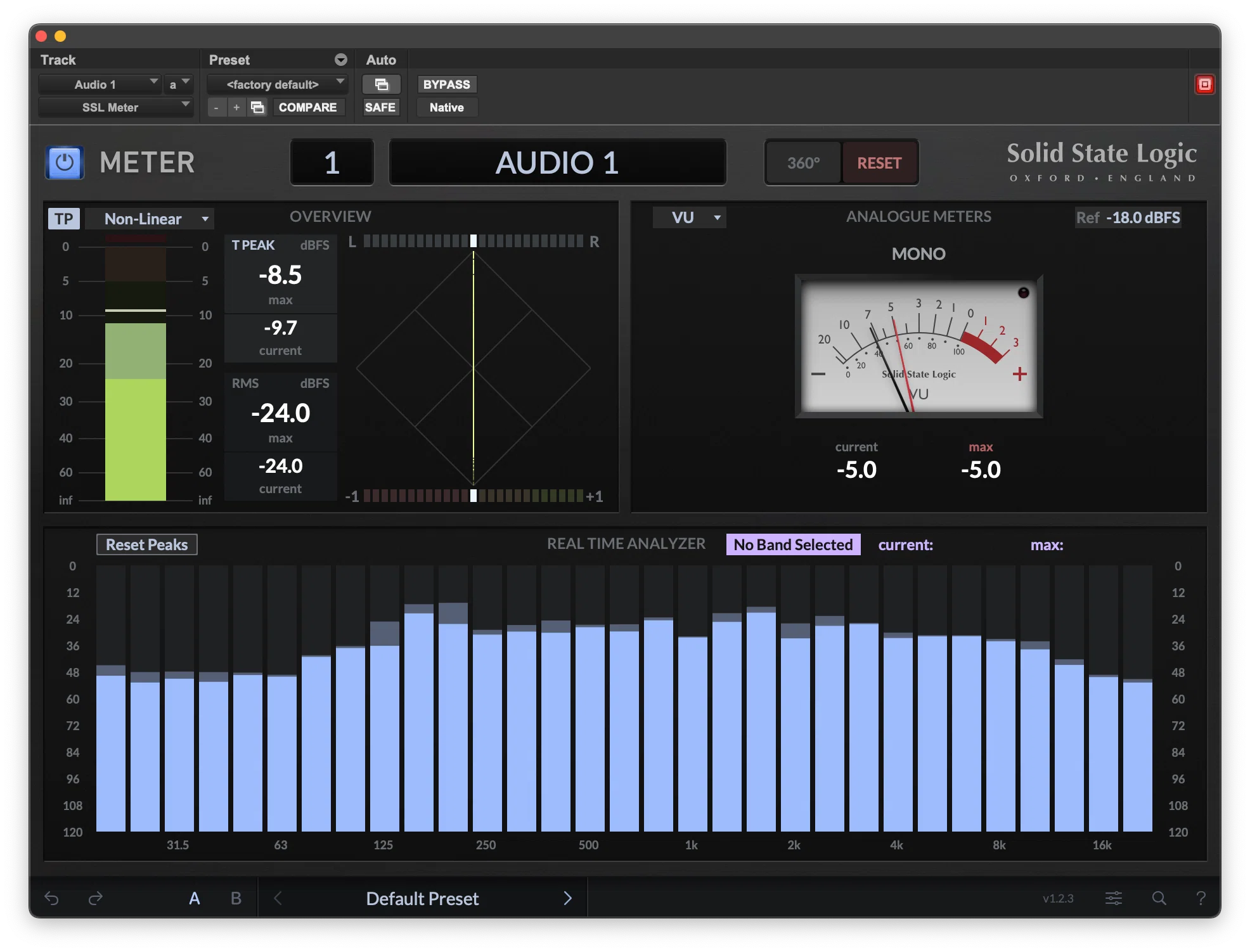Viewport: 1250px width, 952px height.
Task: Open the automation window icon under Auto
Action: [x=381, y=84]
